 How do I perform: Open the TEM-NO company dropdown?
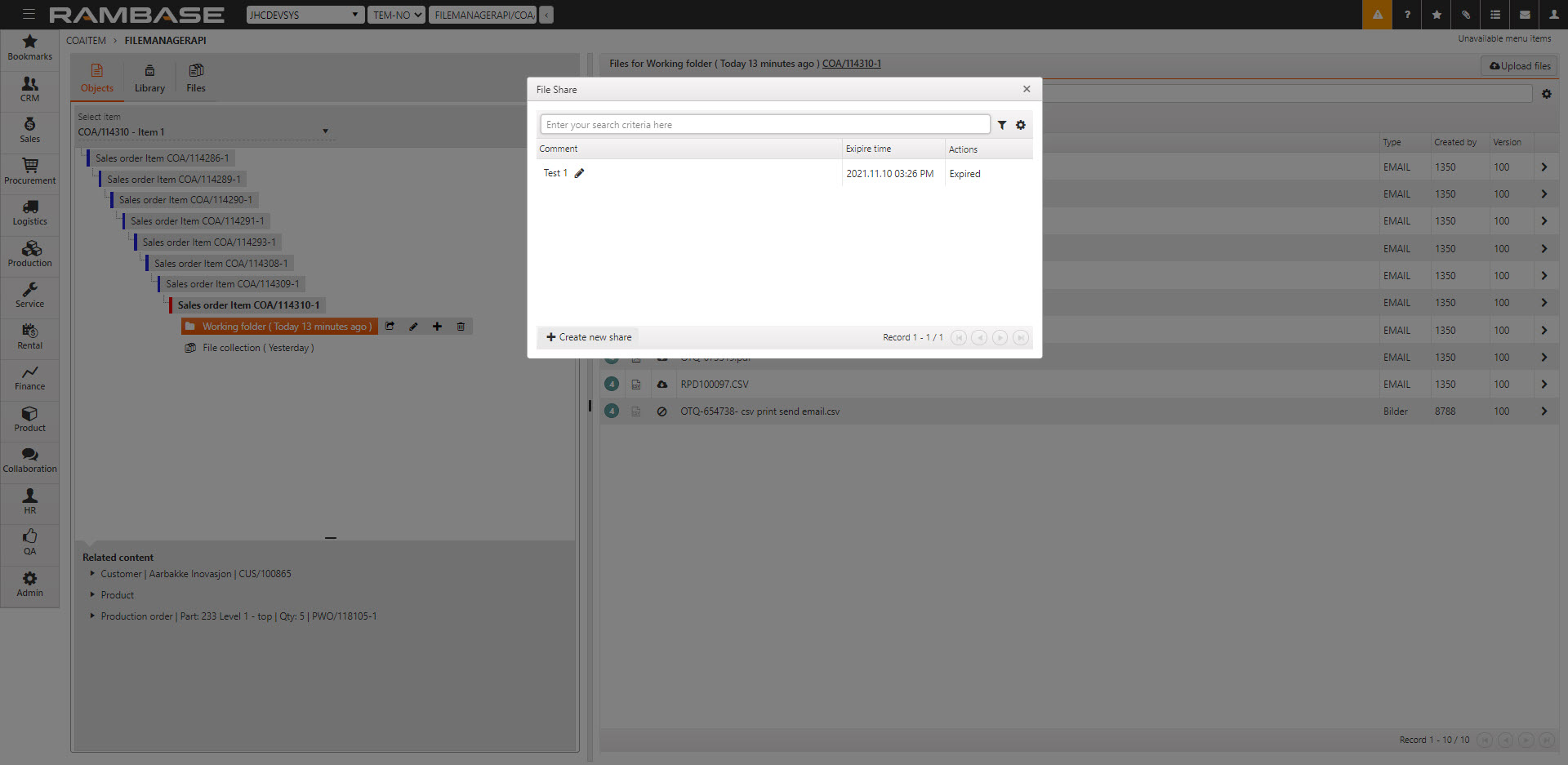(x=397, y=15)
